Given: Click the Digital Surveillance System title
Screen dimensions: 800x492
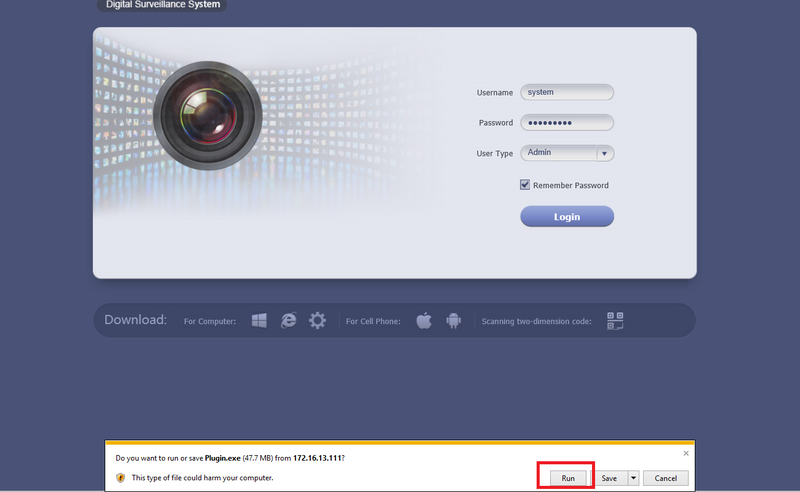Looking at the screenshot, I should point(163,5).
